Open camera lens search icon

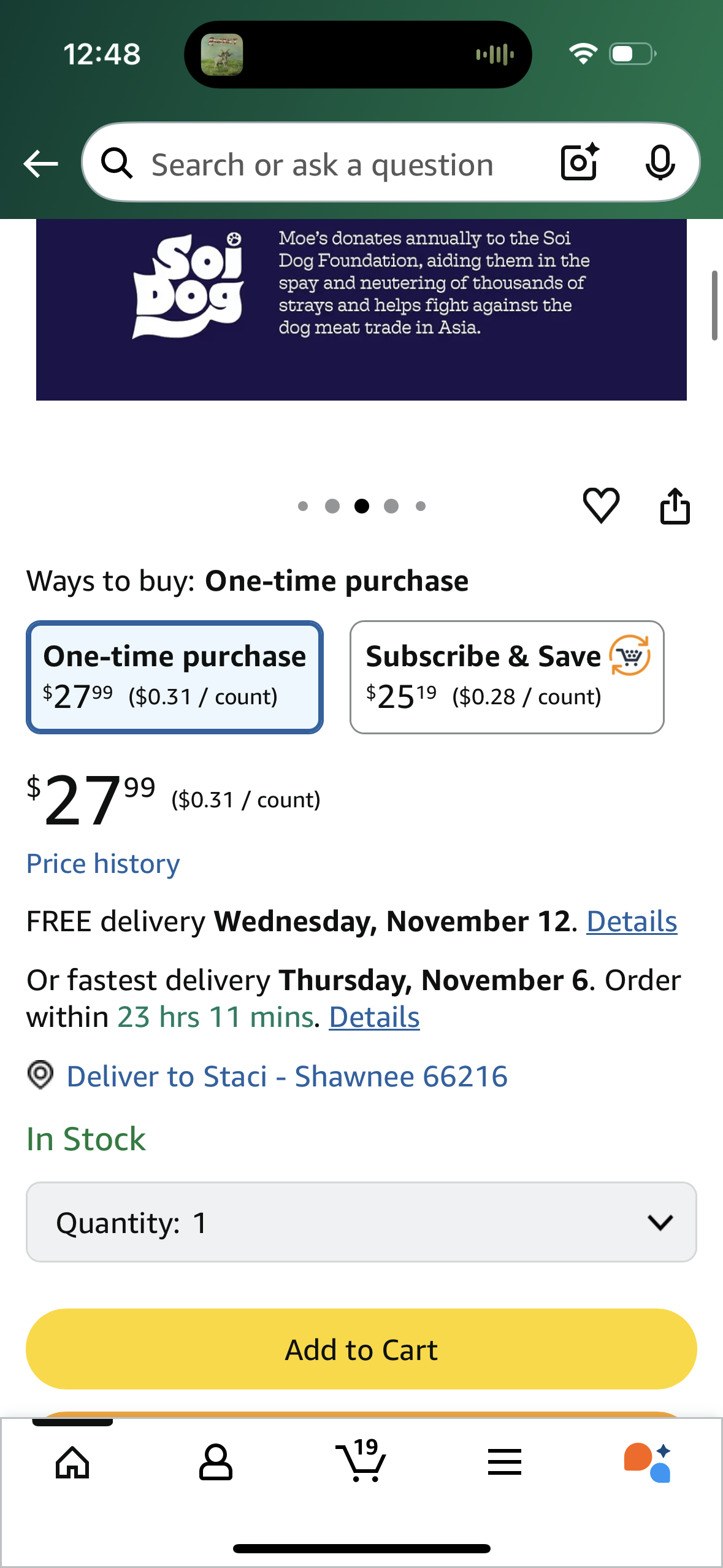(x=579, y=163)
